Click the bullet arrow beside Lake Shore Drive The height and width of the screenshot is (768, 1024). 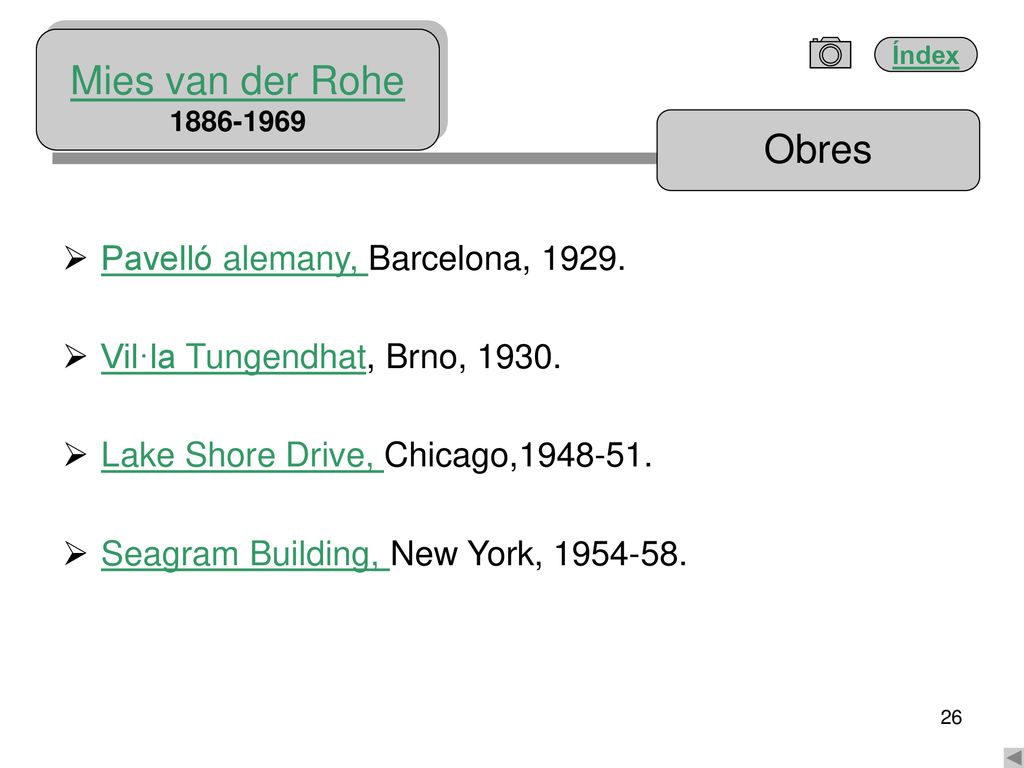(76, 455)
